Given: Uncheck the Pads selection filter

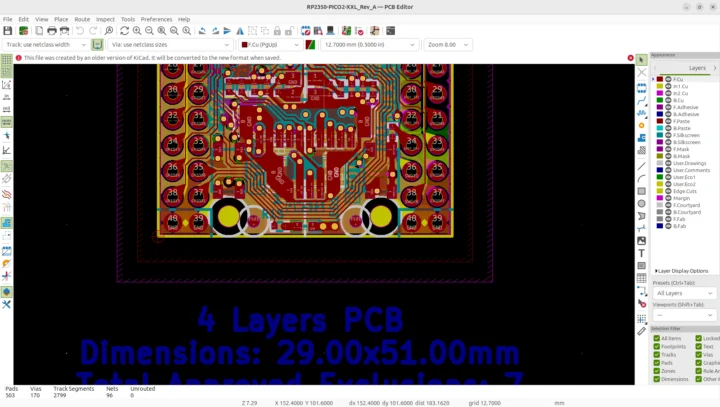Looking at the screenshot, I should tap(657, 363).
